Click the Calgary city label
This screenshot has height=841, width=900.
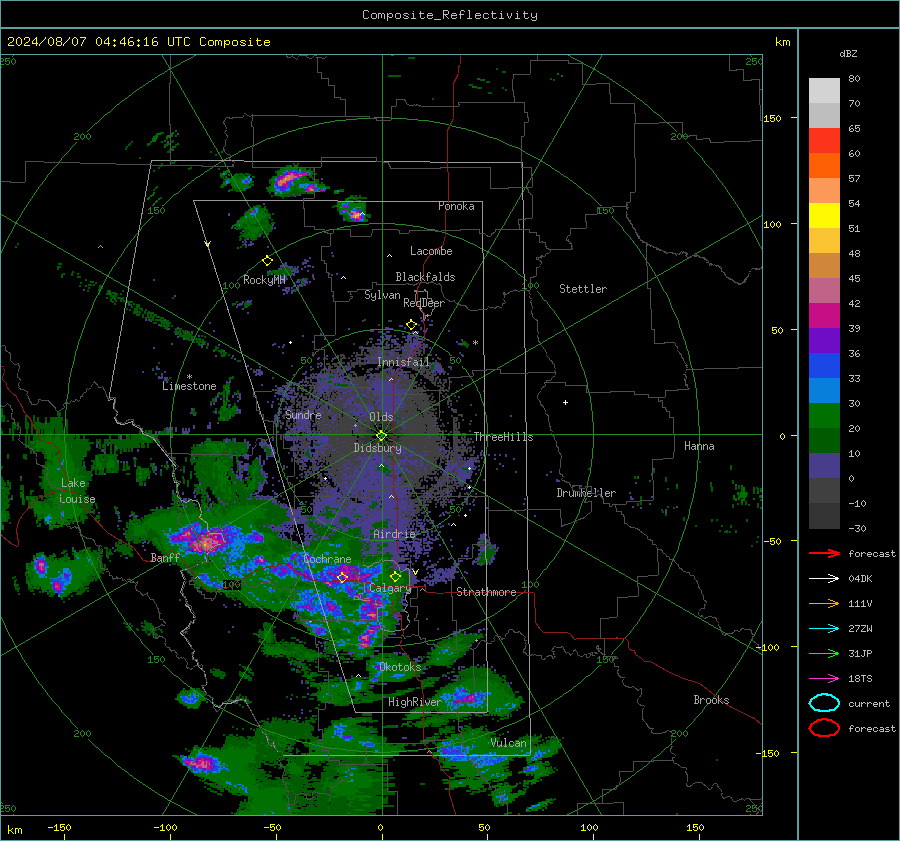point(390,588)
